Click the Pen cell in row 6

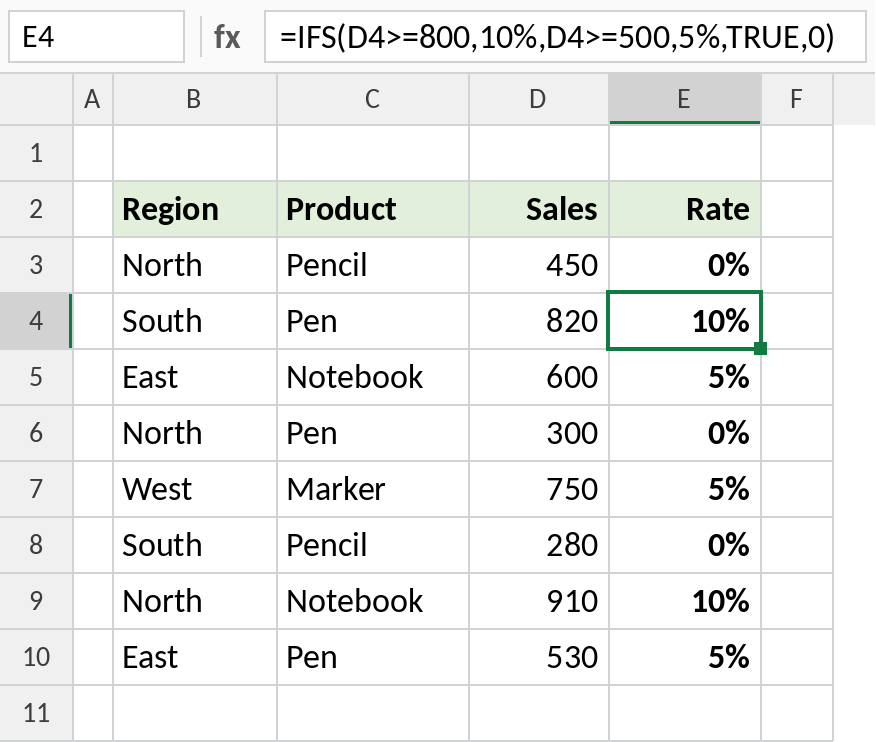coord(373,433)
